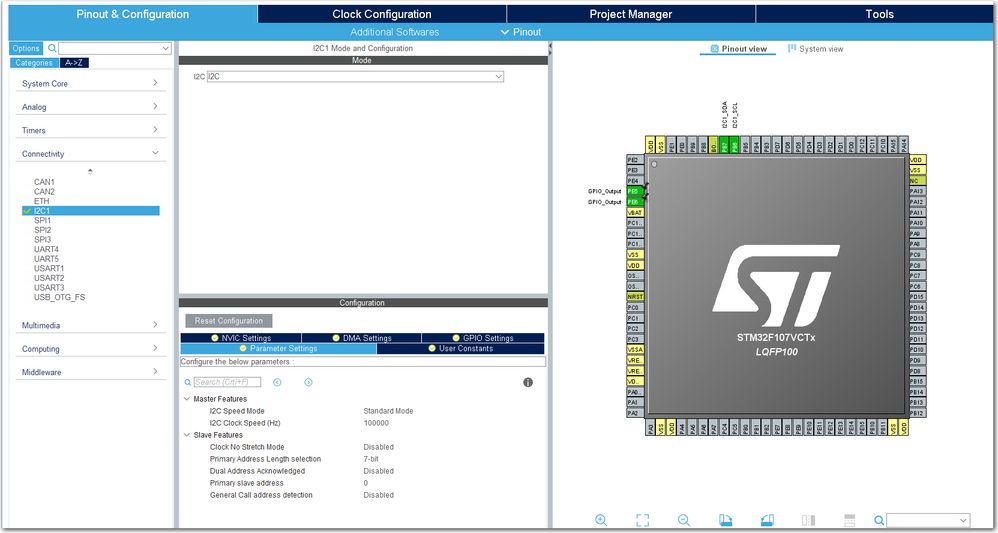Image resolution: width=998 pixels, height=533 pixels.
Task: Rotate the chip view clockwise
Action: point(726,520)
